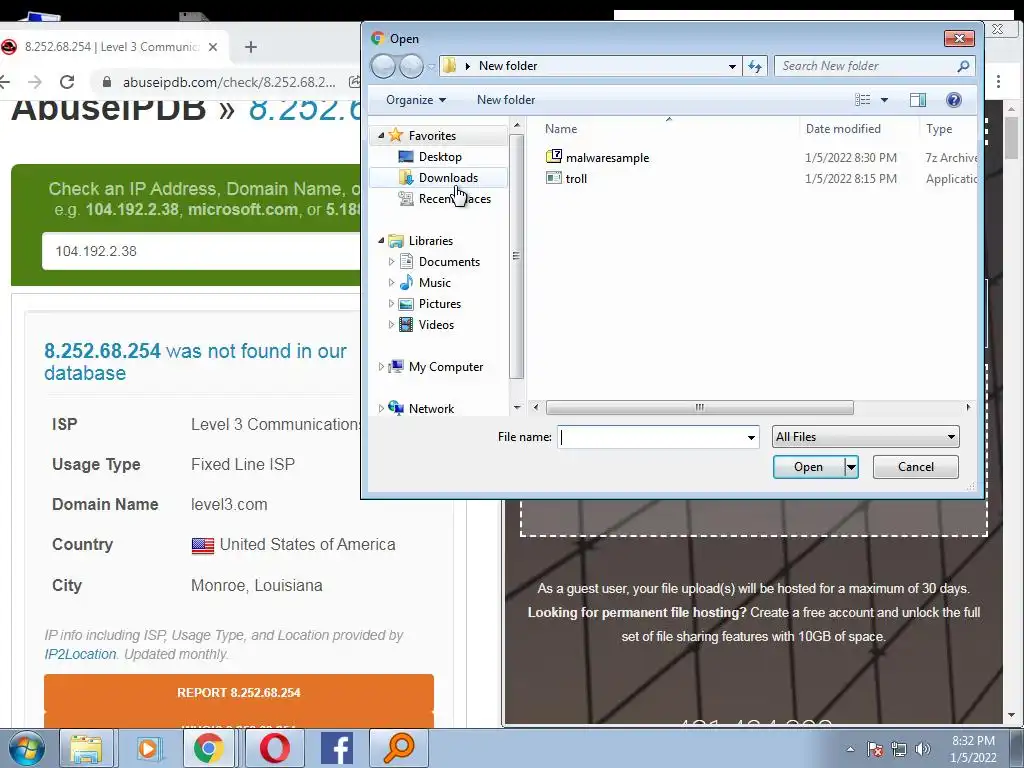Click the New folder toolbar button

[506, 100]
